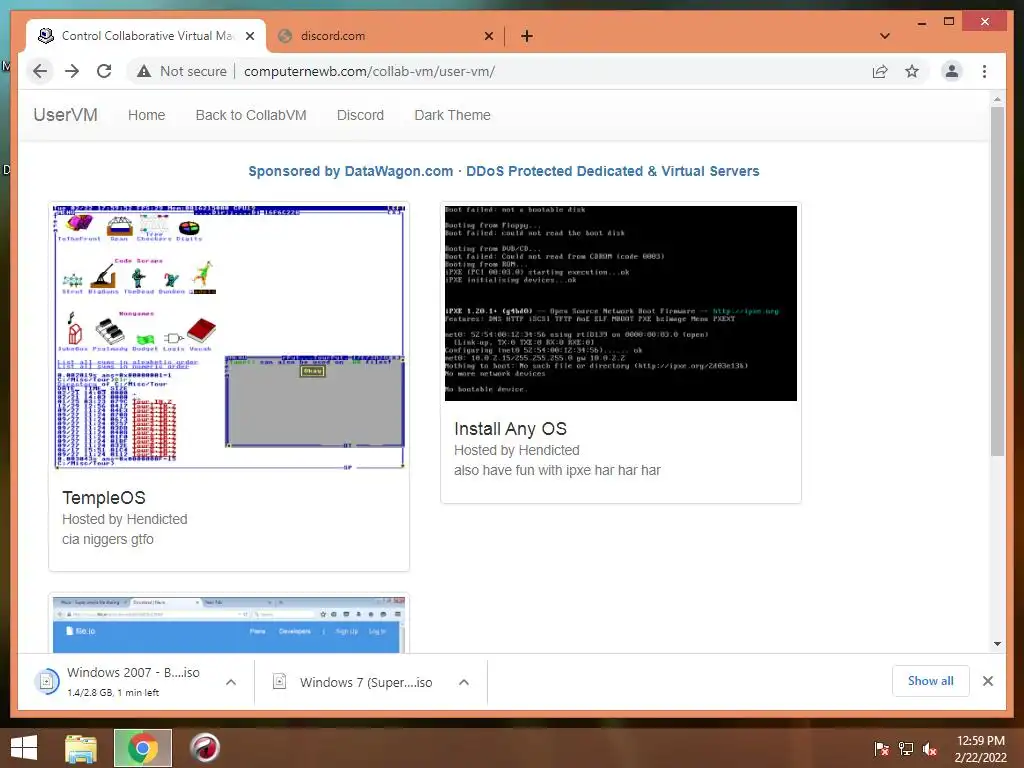The height and width of the screenshot is (768, 1024).
Task: Bookmark this page with star
Action: [912, 71]
